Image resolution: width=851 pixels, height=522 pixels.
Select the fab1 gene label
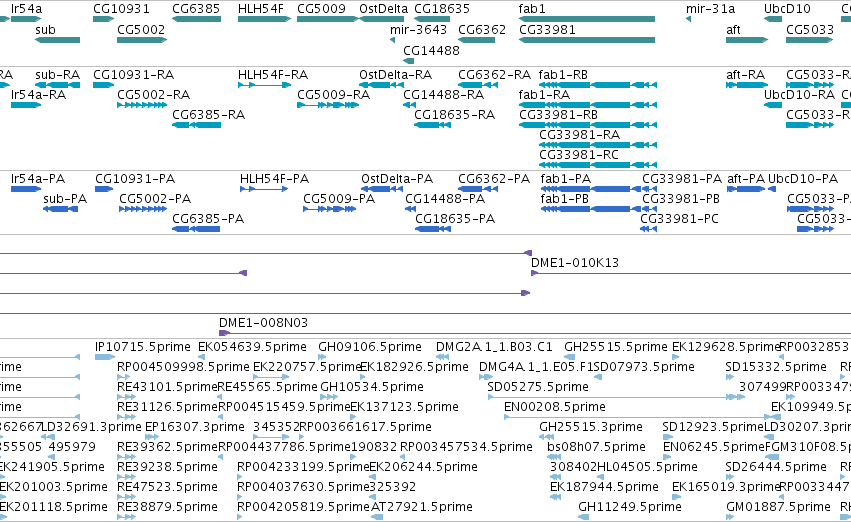click(532, 9)
